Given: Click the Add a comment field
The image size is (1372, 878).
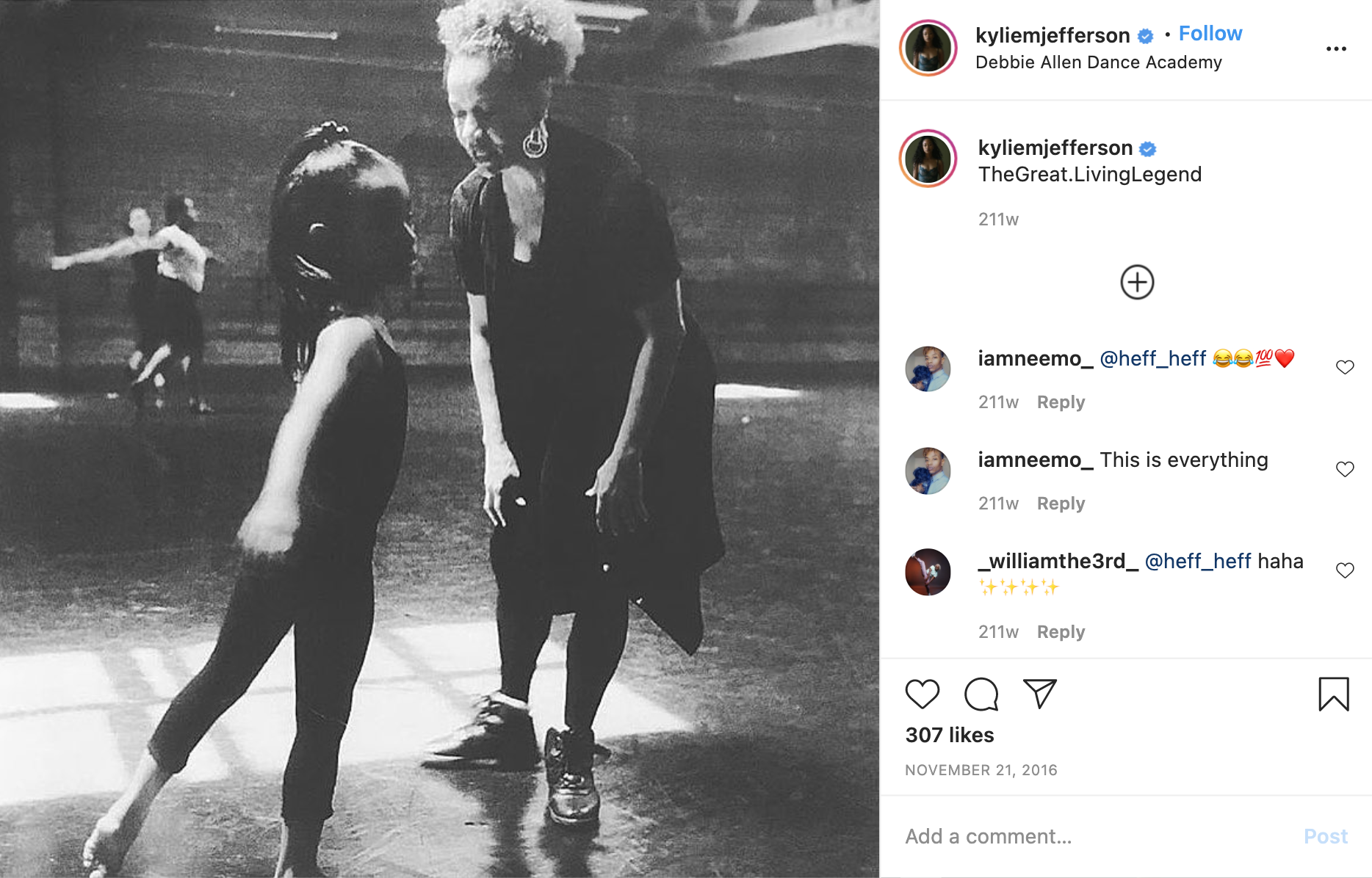Looking at the screenshot, I should pos(1094,836).
